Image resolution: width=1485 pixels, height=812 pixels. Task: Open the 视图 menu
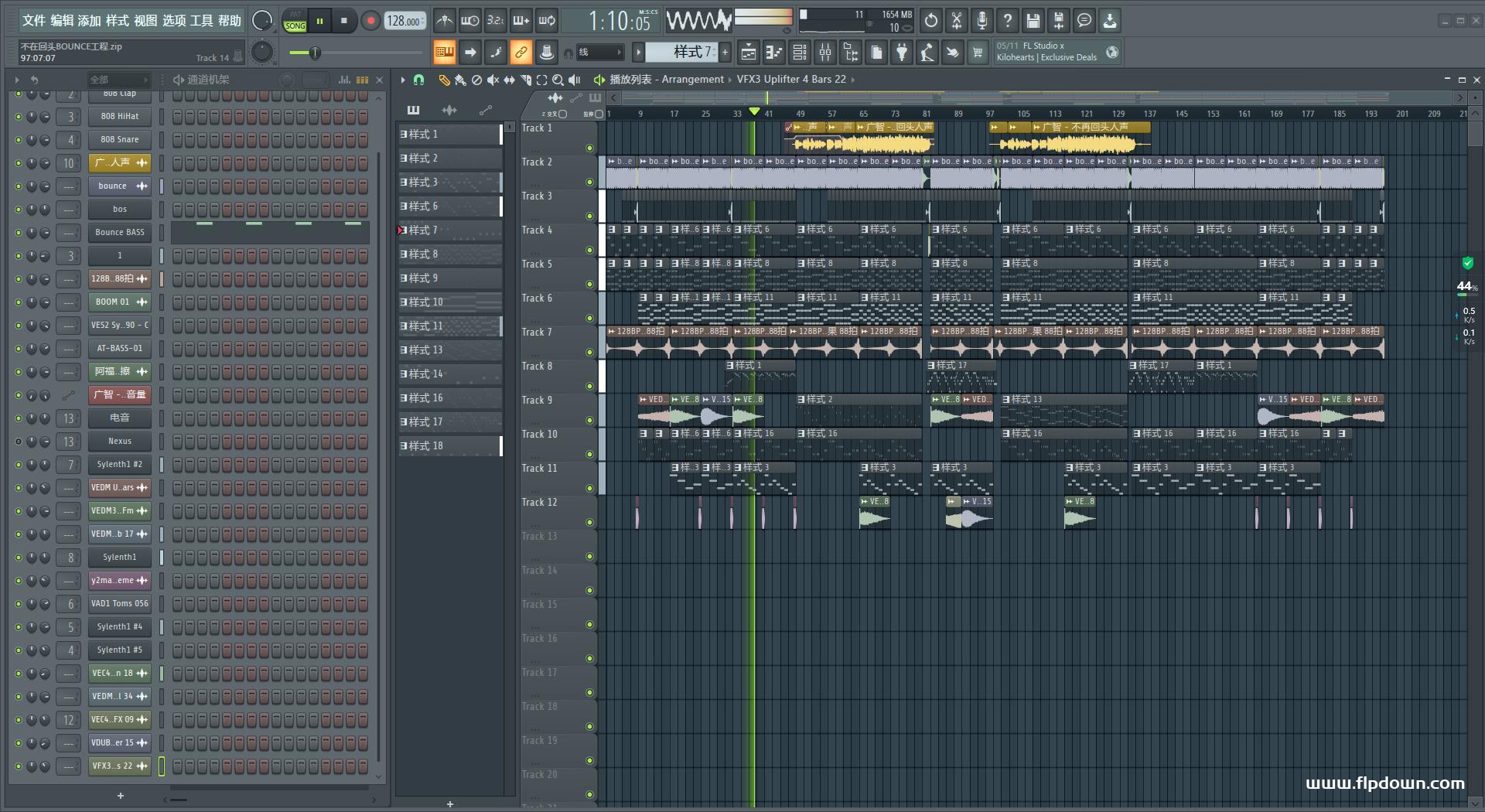145,21
